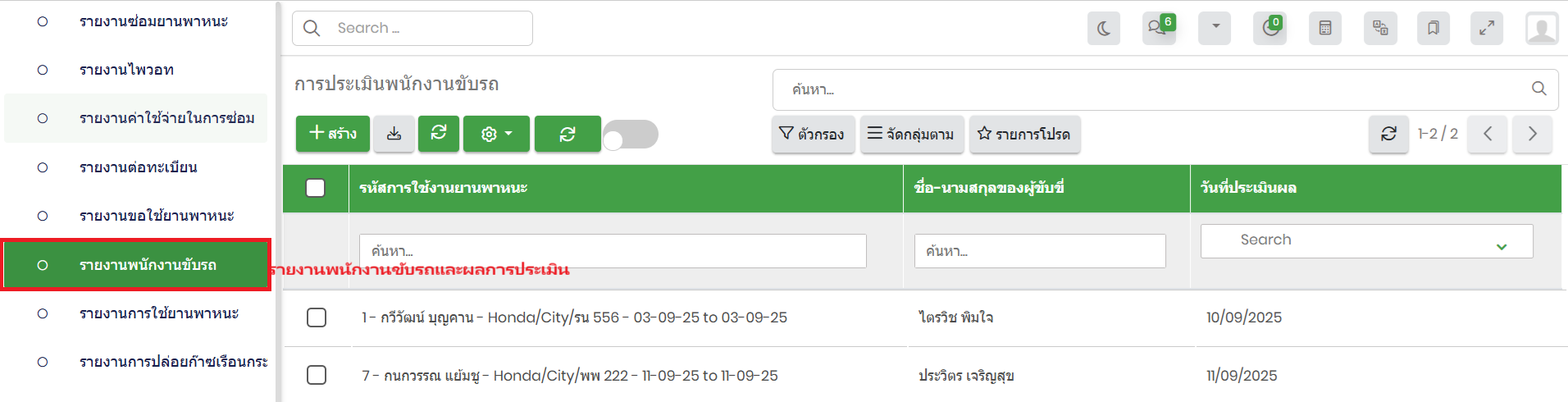1568x402 pixels.
Task: Check the select-all checkbox in table header
Action: pos(315,188)
